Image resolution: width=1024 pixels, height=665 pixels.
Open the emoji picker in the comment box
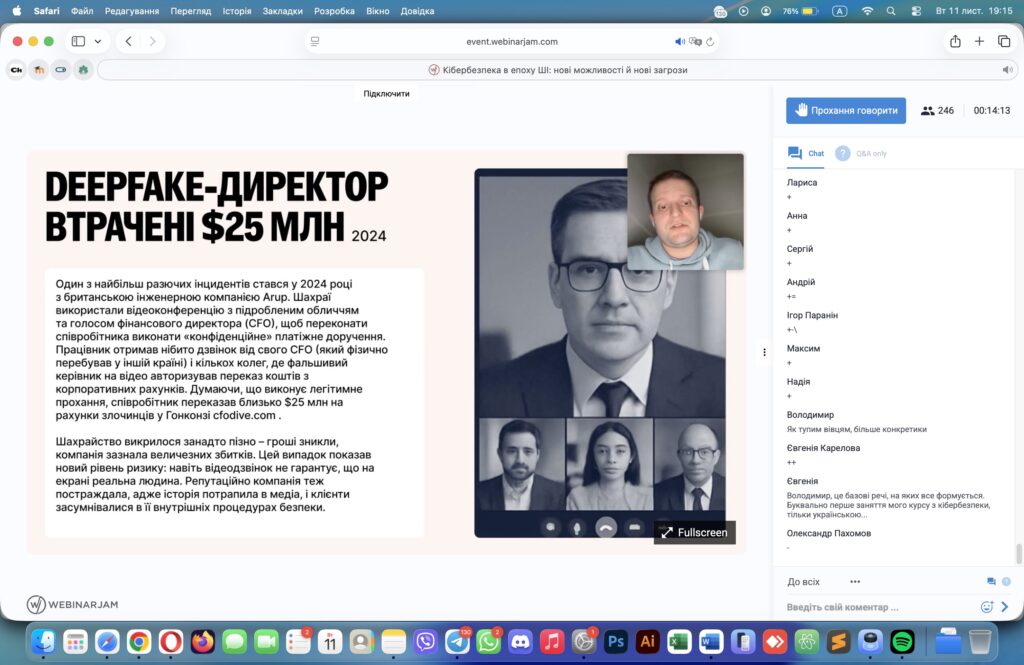(x=986, y=607)
